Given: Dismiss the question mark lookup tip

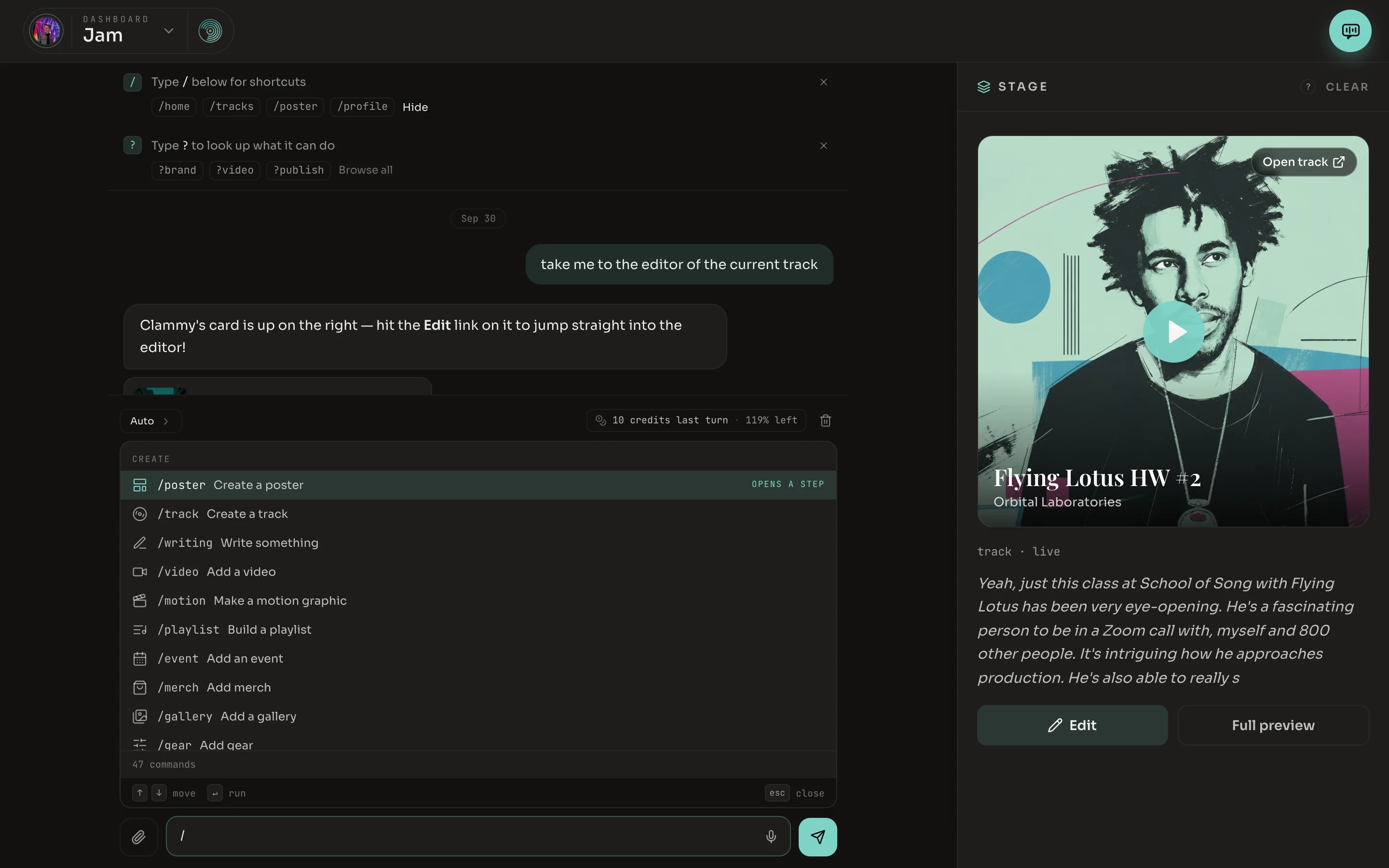Looking at the screenshot, I should coord(824,146).
